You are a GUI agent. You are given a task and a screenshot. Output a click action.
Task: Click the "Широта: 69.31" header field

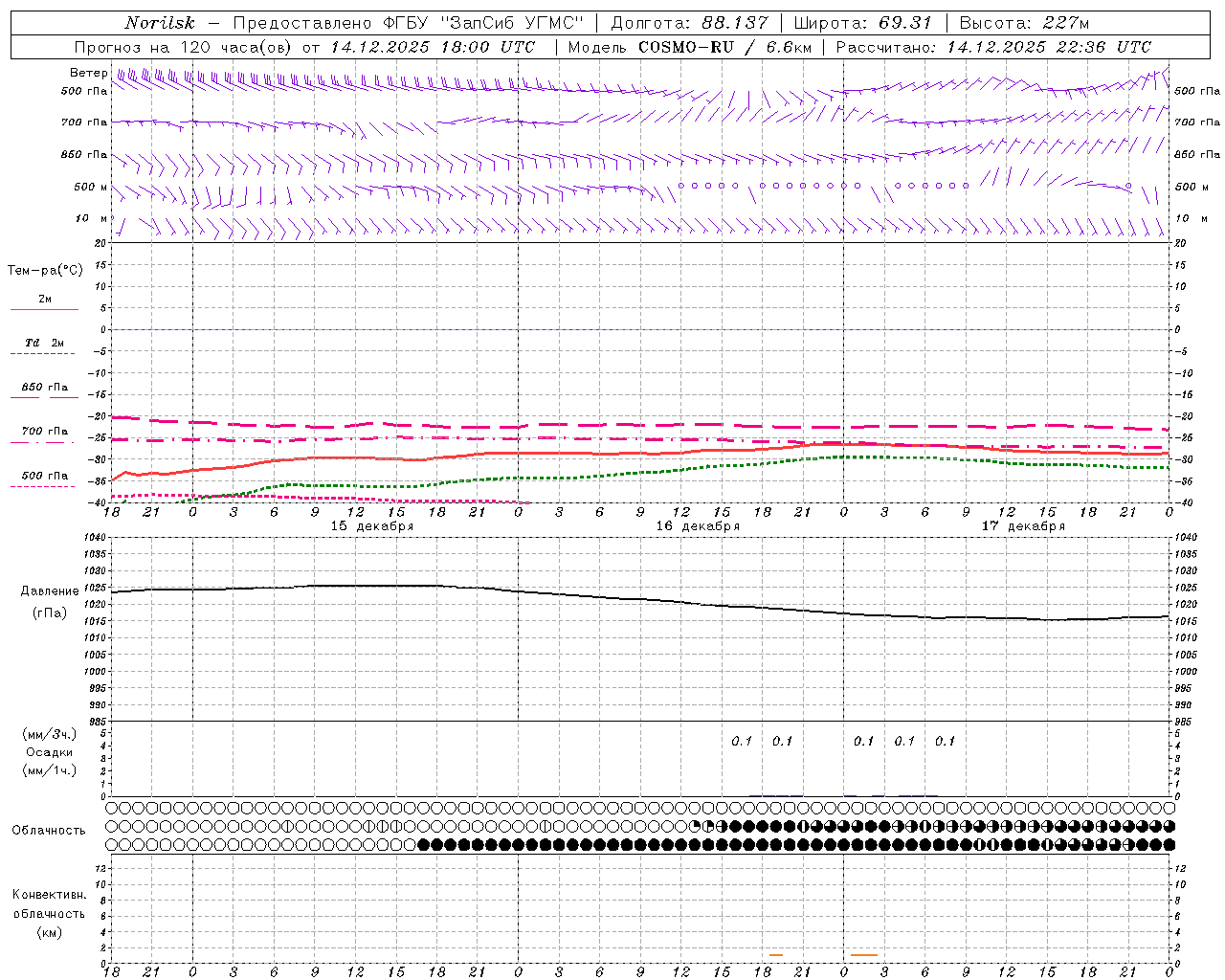(x=862, y=23)
